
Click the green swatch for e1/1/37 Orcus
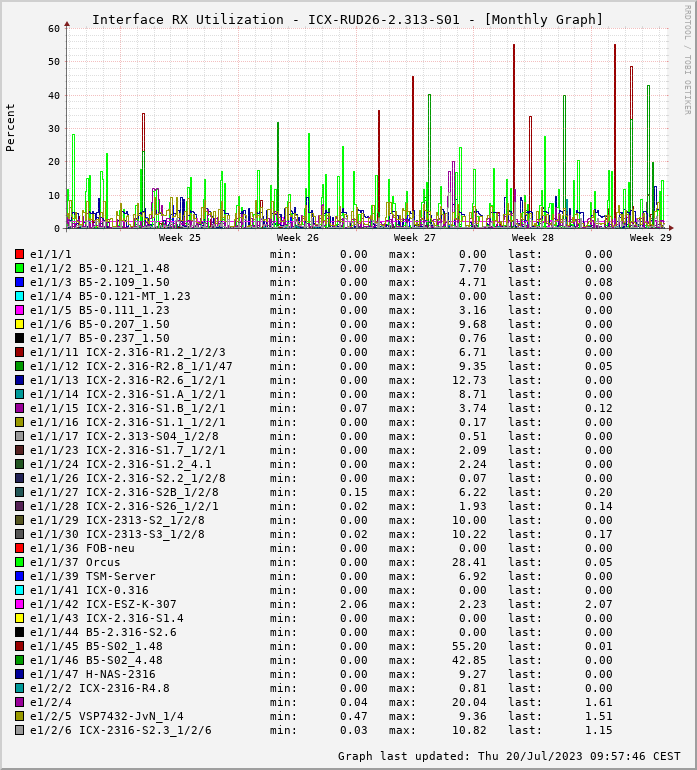[x=19, y=562]
